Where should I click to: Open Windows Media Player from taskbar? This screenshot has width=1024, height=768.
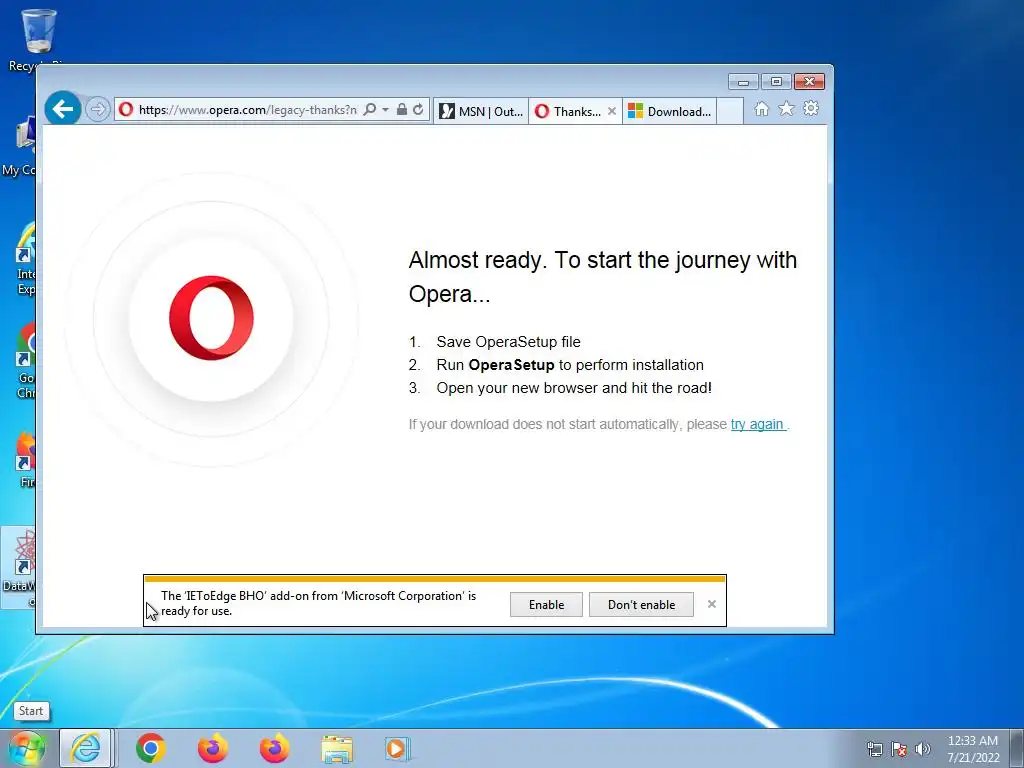[397, 749]
